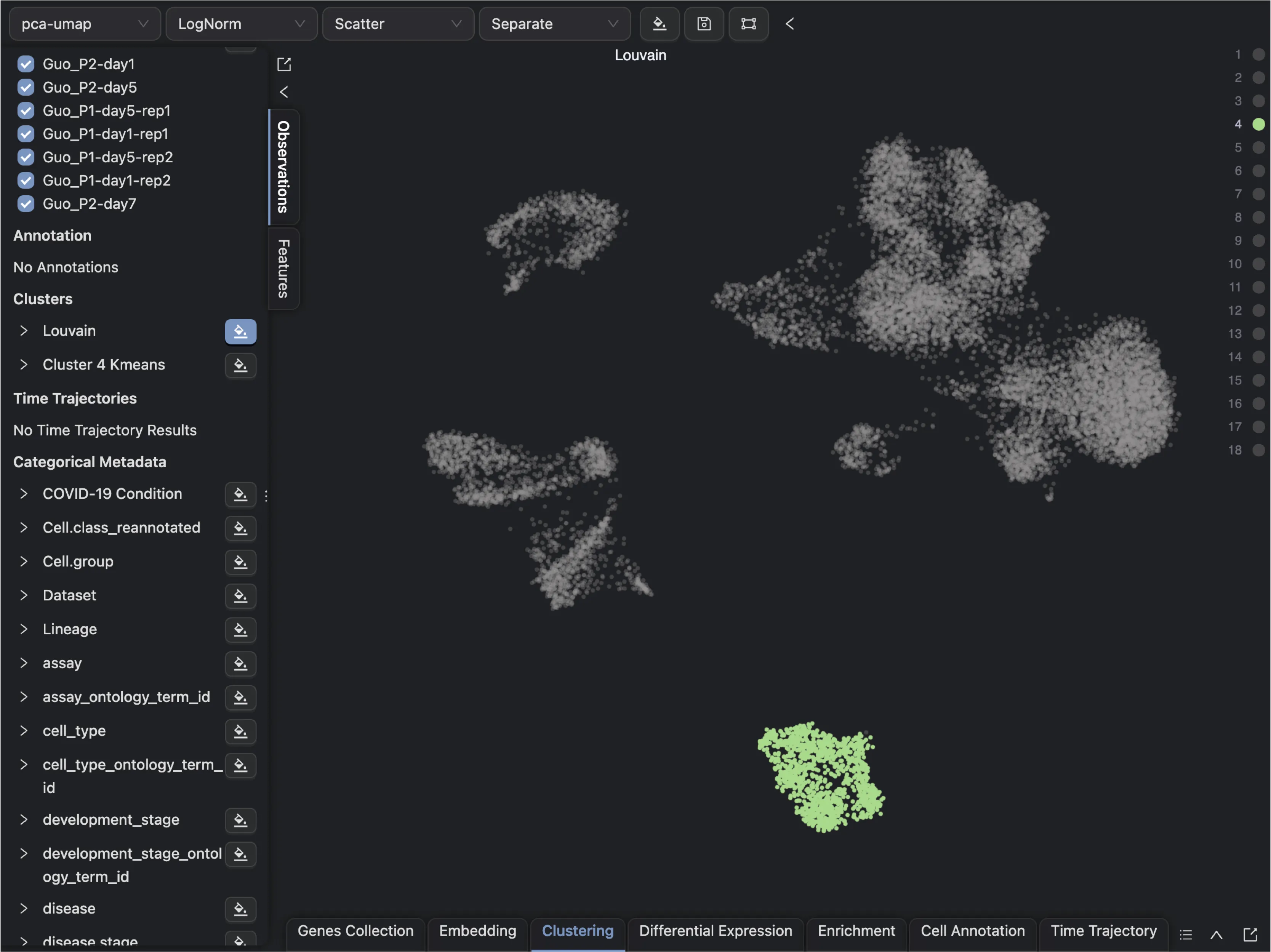Image resolution: width=1271 pixels, height=952 pixels.
Task: Expand the cell_type metadata row
Action: point(24,731)
